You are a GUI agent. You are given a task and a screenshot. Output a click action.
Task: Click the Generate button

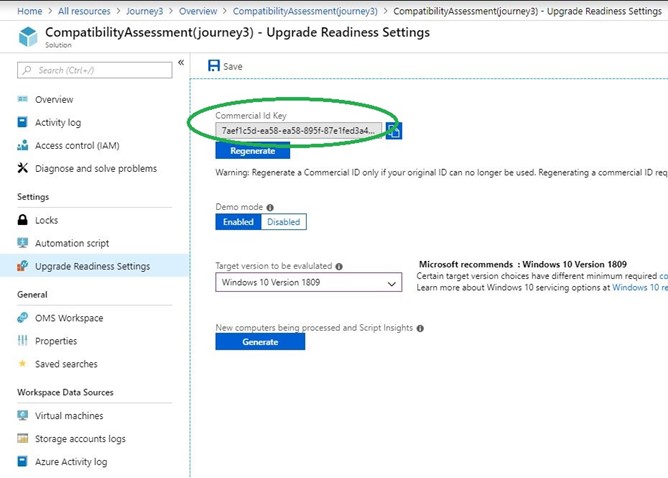[x=259, y=342]
